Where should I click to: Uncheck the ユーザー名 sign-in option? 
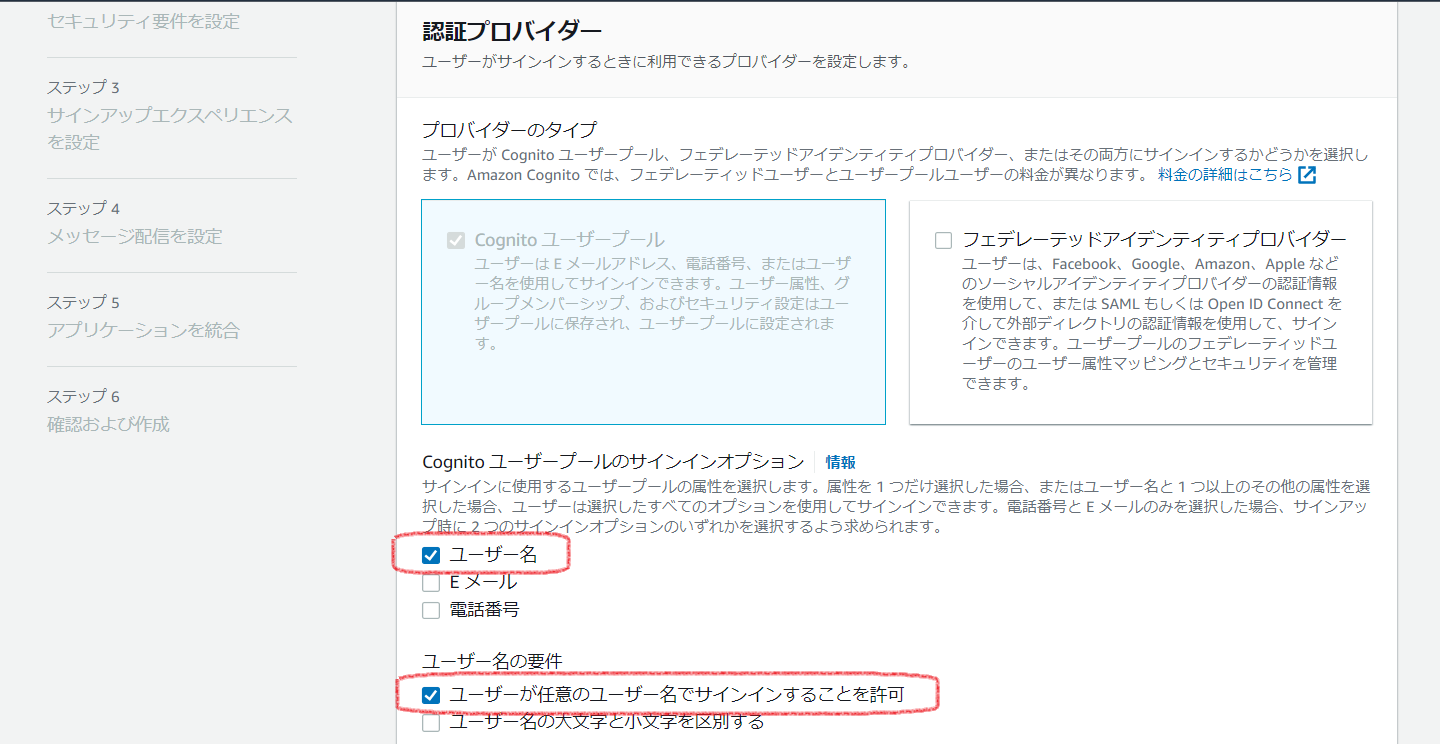(431, 554)
